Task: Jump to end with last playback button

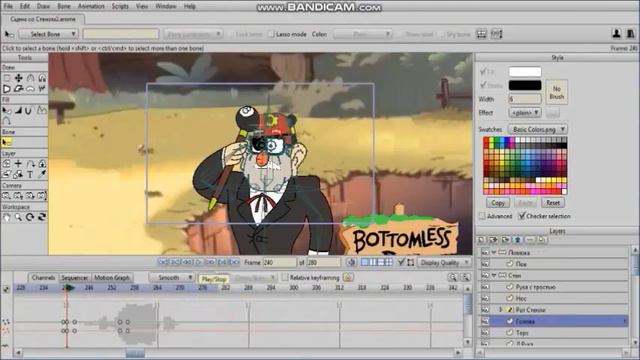Action: 234,262
